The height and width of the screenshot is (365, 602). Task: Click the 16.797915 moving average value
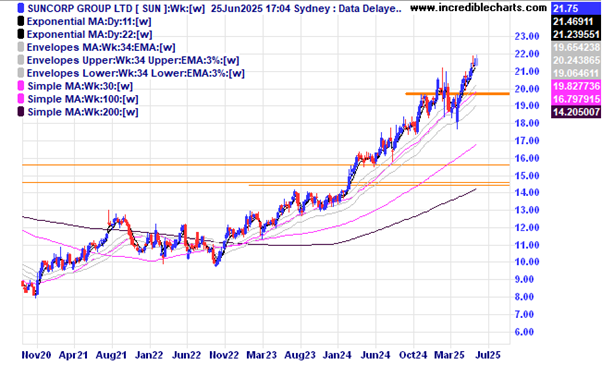coord(576,99)
